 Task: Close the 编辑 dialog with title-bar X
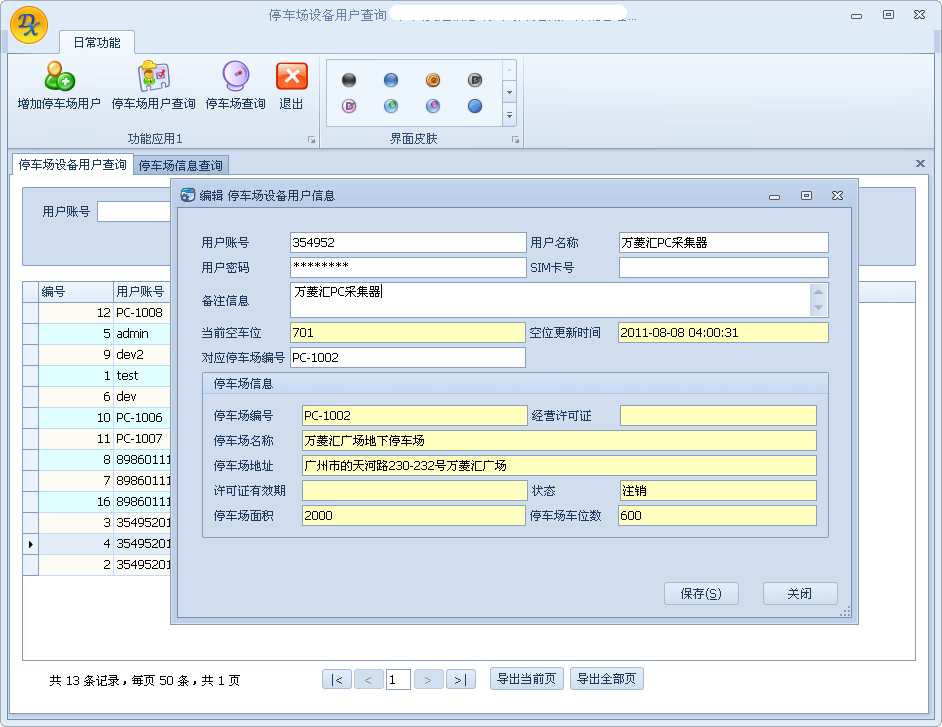837,195
